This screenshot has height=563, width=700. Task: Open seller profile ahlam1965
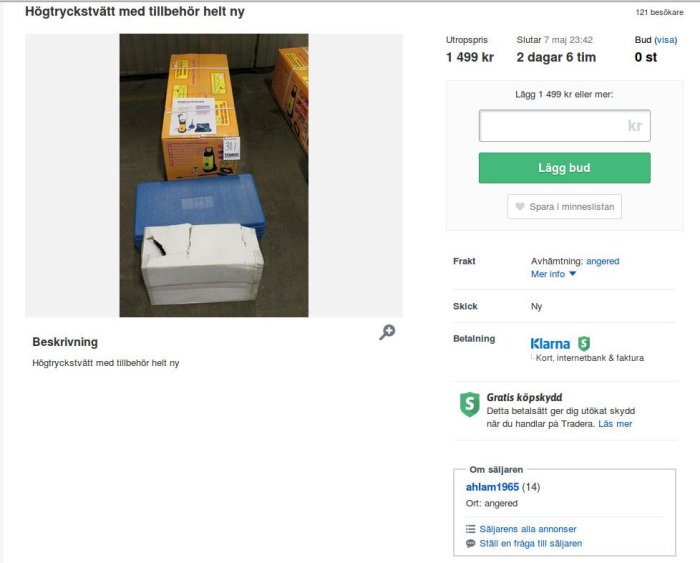(492, 487)
